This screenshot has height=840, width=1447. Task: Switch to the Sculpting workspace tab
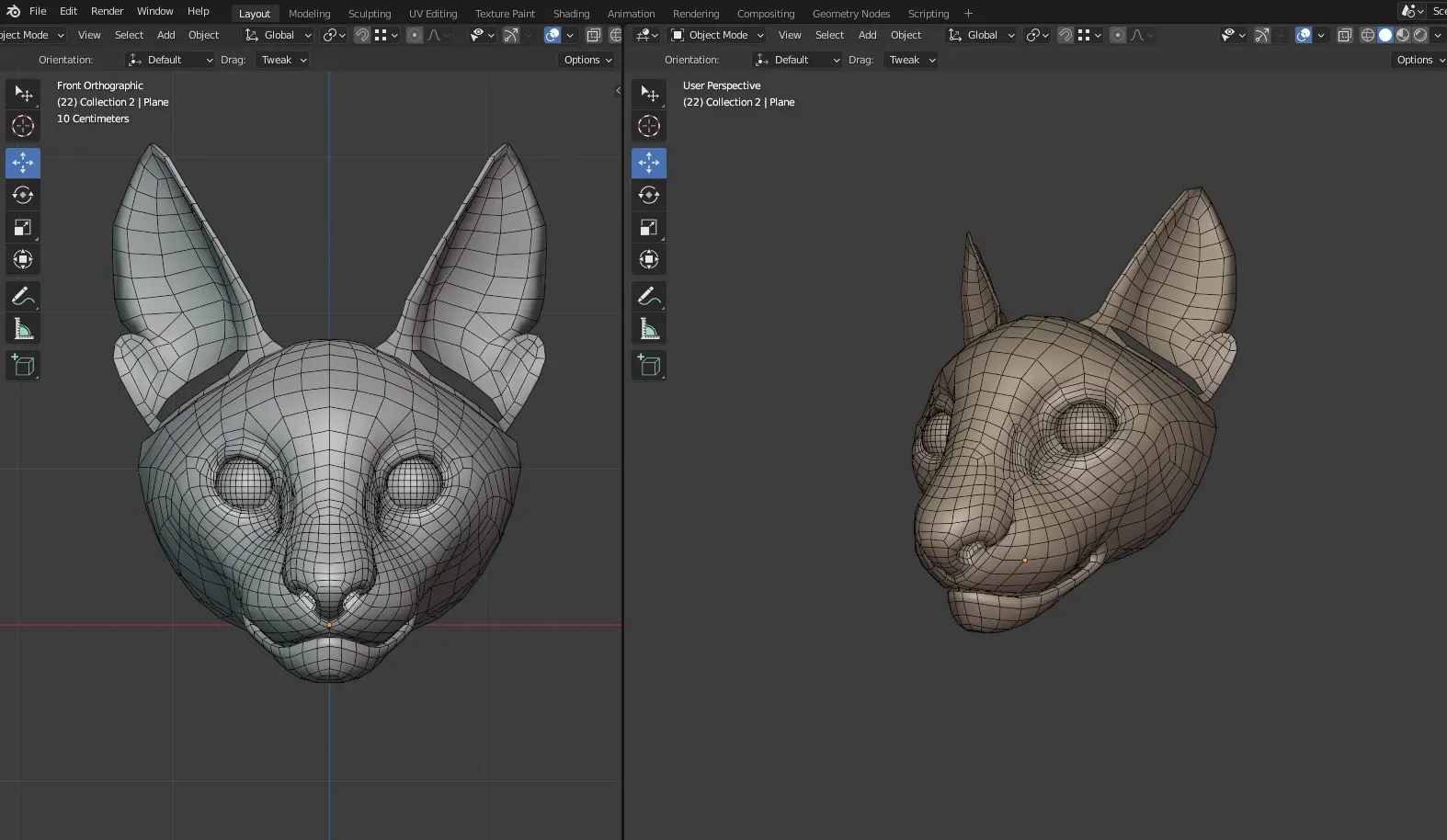pos(369,14)
